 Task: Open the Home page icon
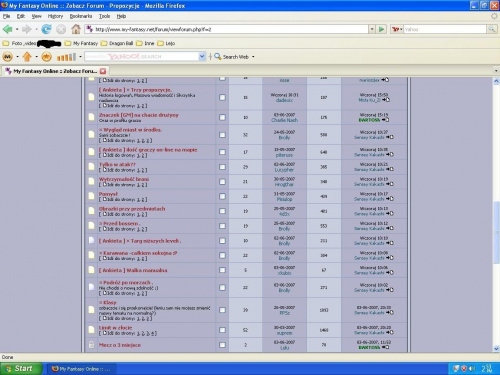[x=76, y=29]
